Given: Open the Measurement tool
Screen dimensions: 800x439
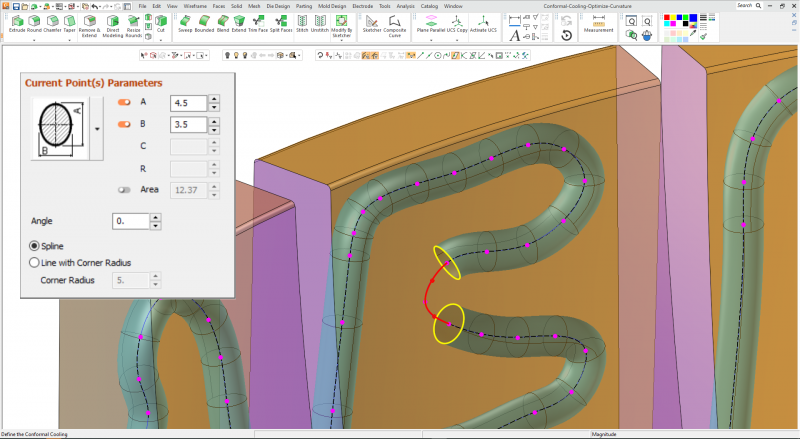Looking at the screenshot, I should pos(598,24).
